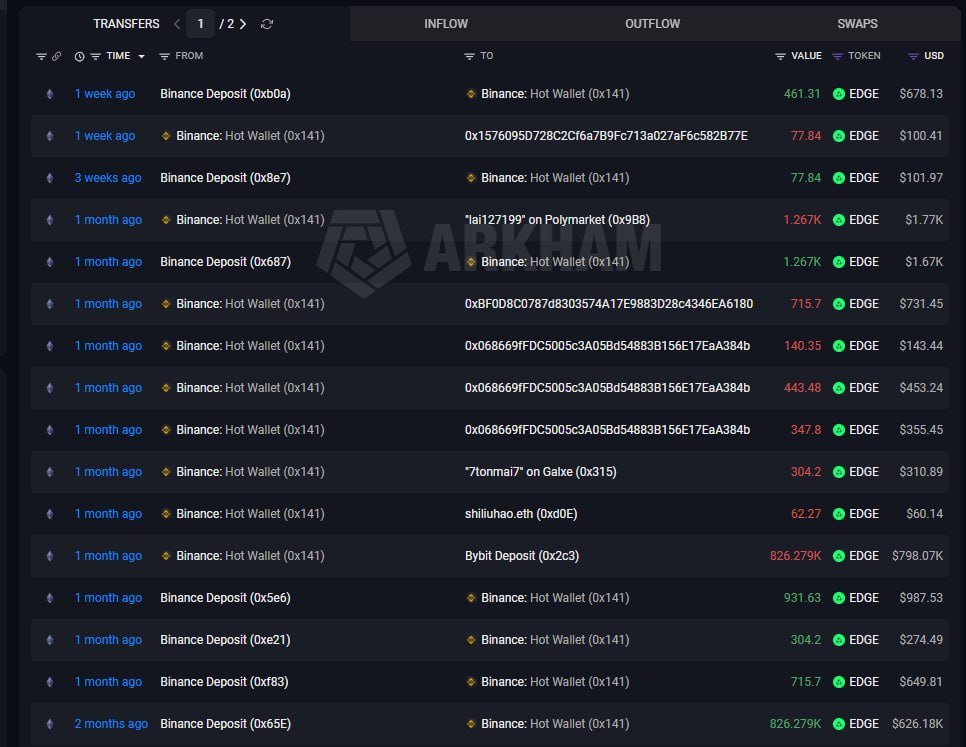The width and height of the screenshot is (966, 747).
Task: Click value 347.8 EDGE
Action: [806, 430]
